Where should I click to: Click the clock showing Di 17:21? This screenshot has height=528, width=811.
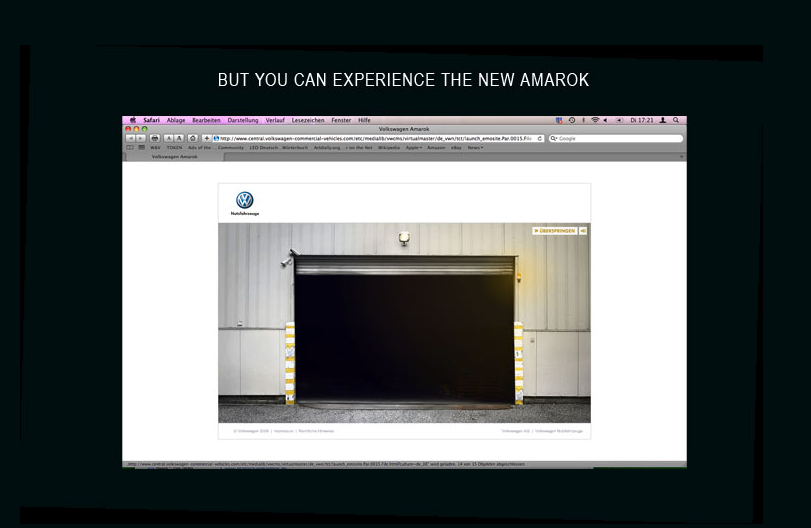[x=642, y=120]
